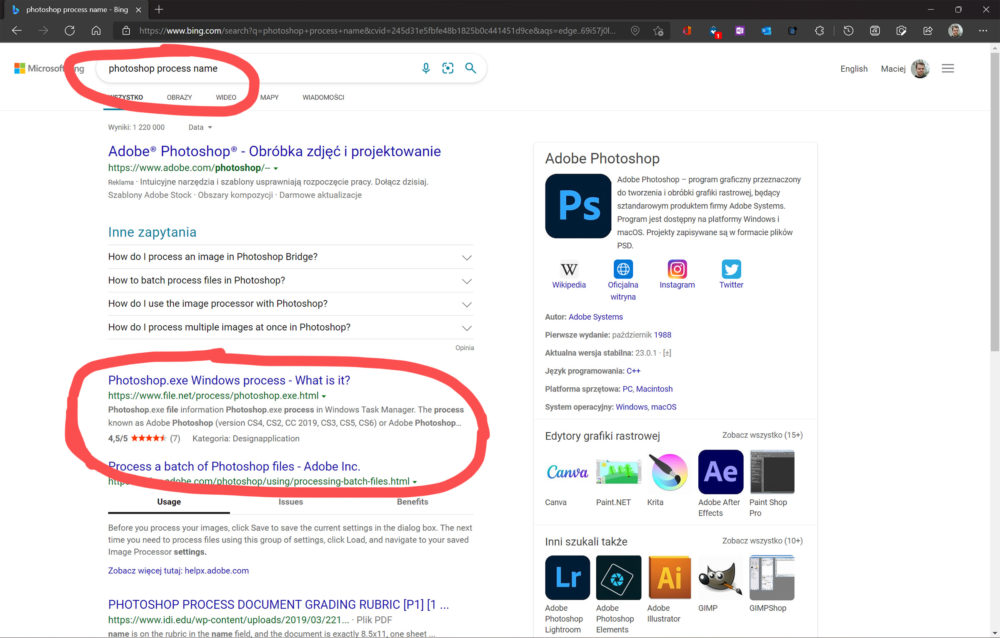Image resolution: width=1000 pixels, height=638 pixels.
Task: Open the Krita thumbnail
Action: pos(669,472)
